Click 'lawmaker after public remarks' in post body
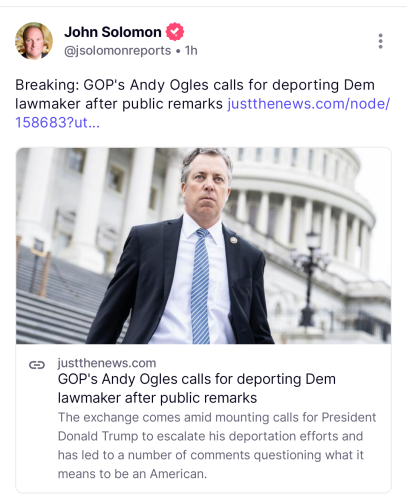Image resolution: width=407 pixels, height=500 pixels. (119, 104)
